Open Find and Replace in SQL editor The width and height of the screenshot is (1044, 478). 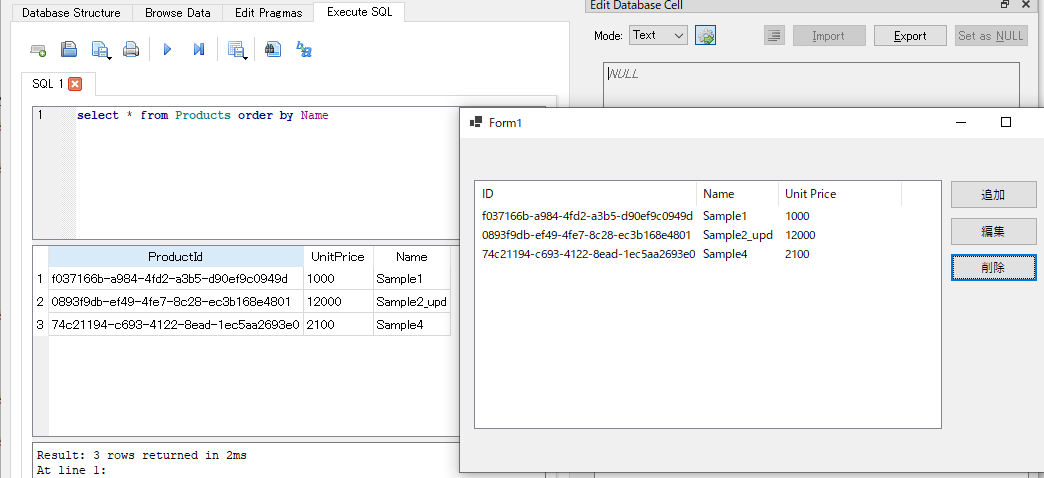pos(304,49)
